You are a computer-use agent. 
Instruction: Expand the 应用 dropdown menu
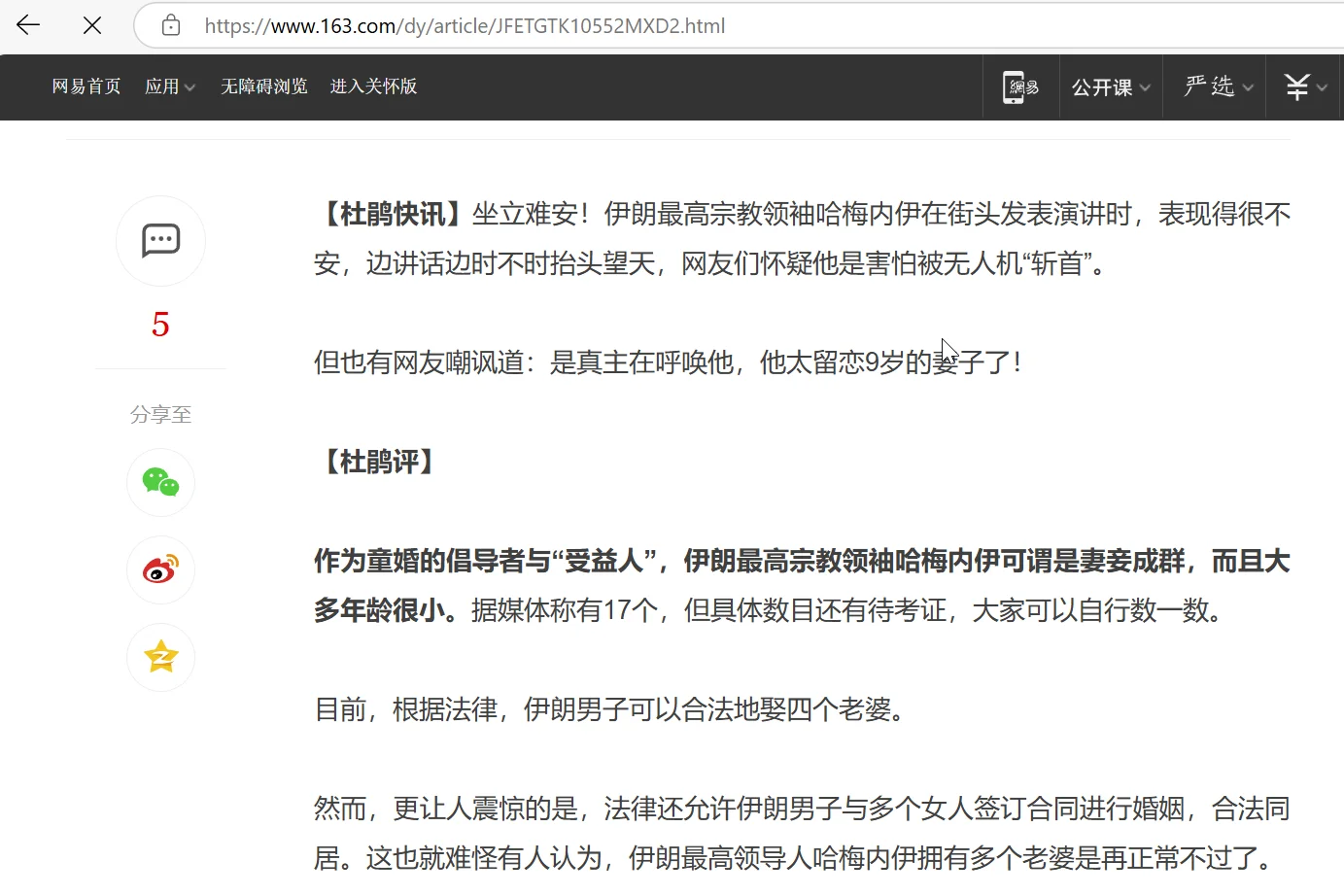[170, 86]
